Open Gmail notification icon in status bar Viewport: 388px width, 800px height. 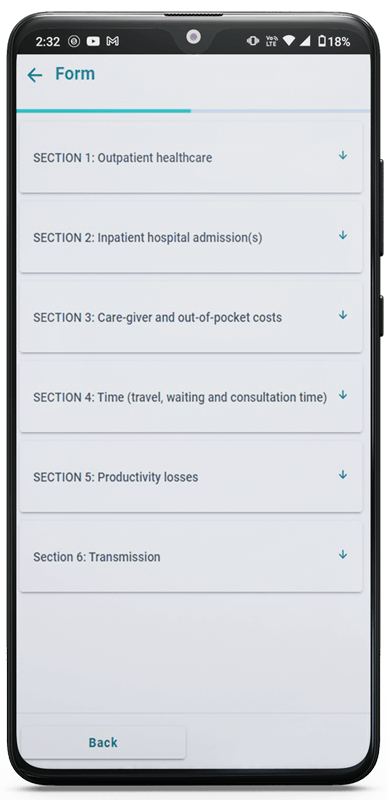click(x=112, y=41)
